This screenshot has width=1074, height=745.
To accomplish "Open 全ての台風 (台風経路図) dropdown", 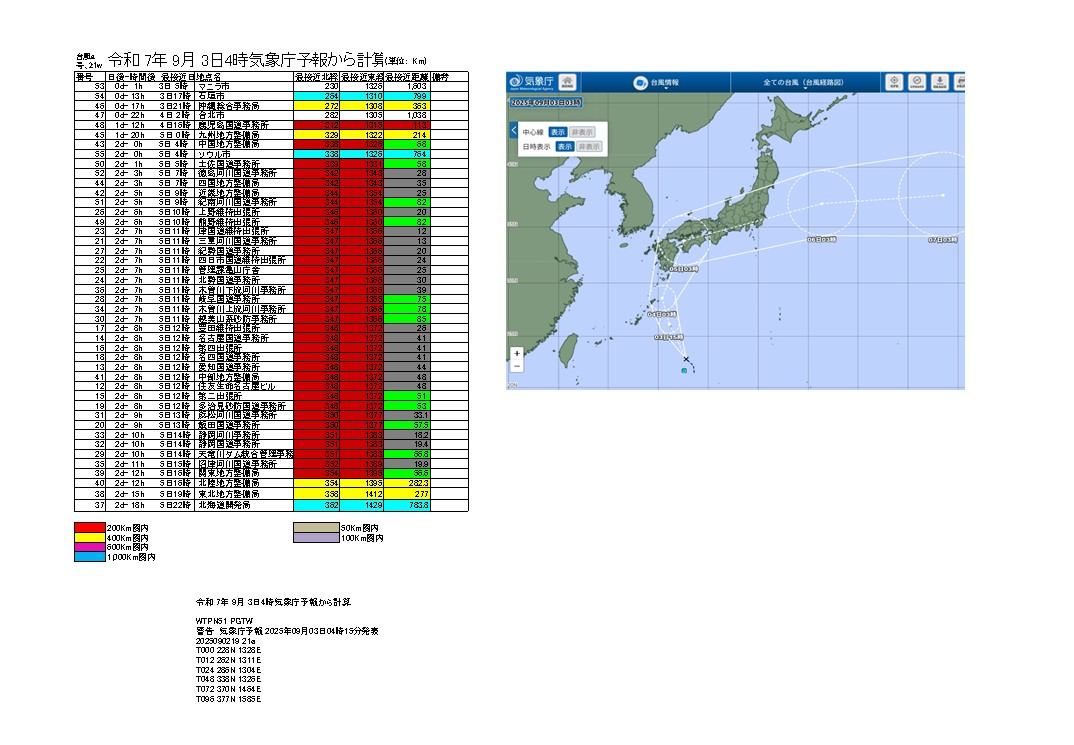I will click(803, 82).
